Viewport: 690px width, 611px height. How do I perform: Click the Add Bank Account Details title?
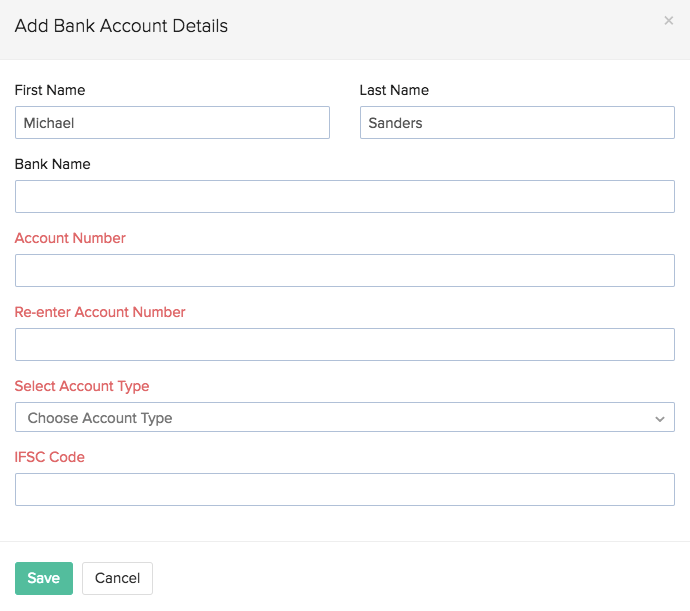point(121,26)
